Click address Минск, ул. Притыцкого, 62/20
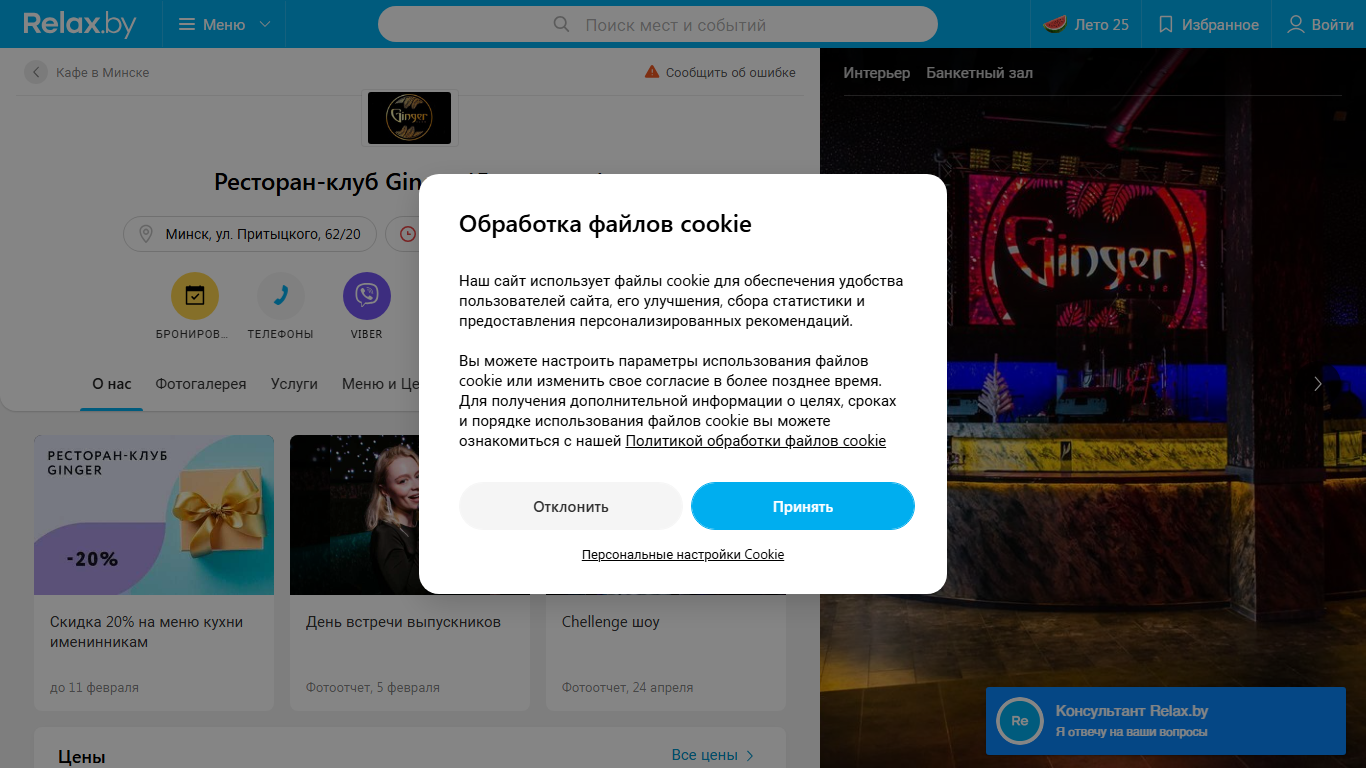The image size is (1366, 768). (250, 234)
